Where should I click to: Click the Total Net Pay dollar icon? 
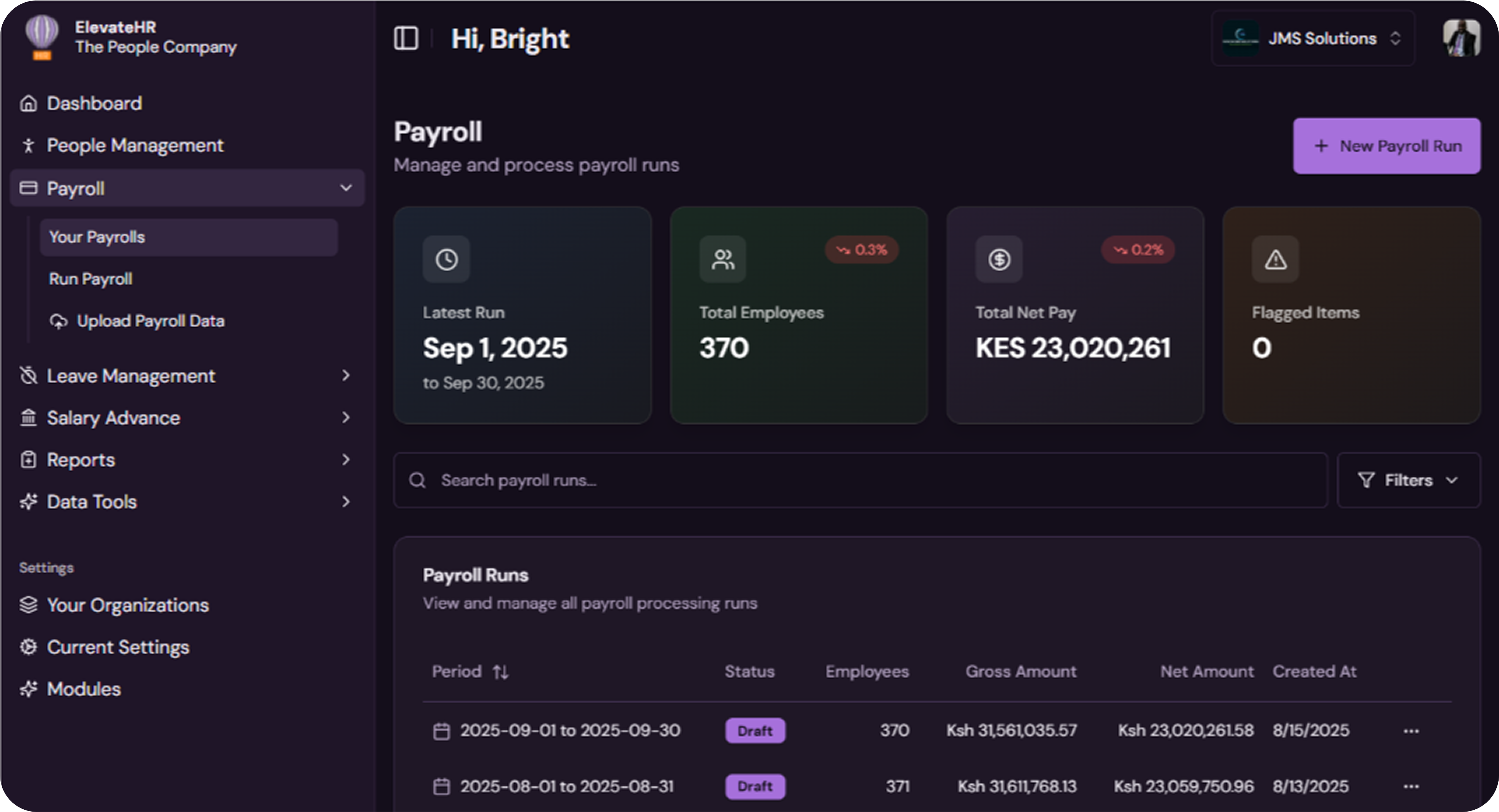point(999,259)
